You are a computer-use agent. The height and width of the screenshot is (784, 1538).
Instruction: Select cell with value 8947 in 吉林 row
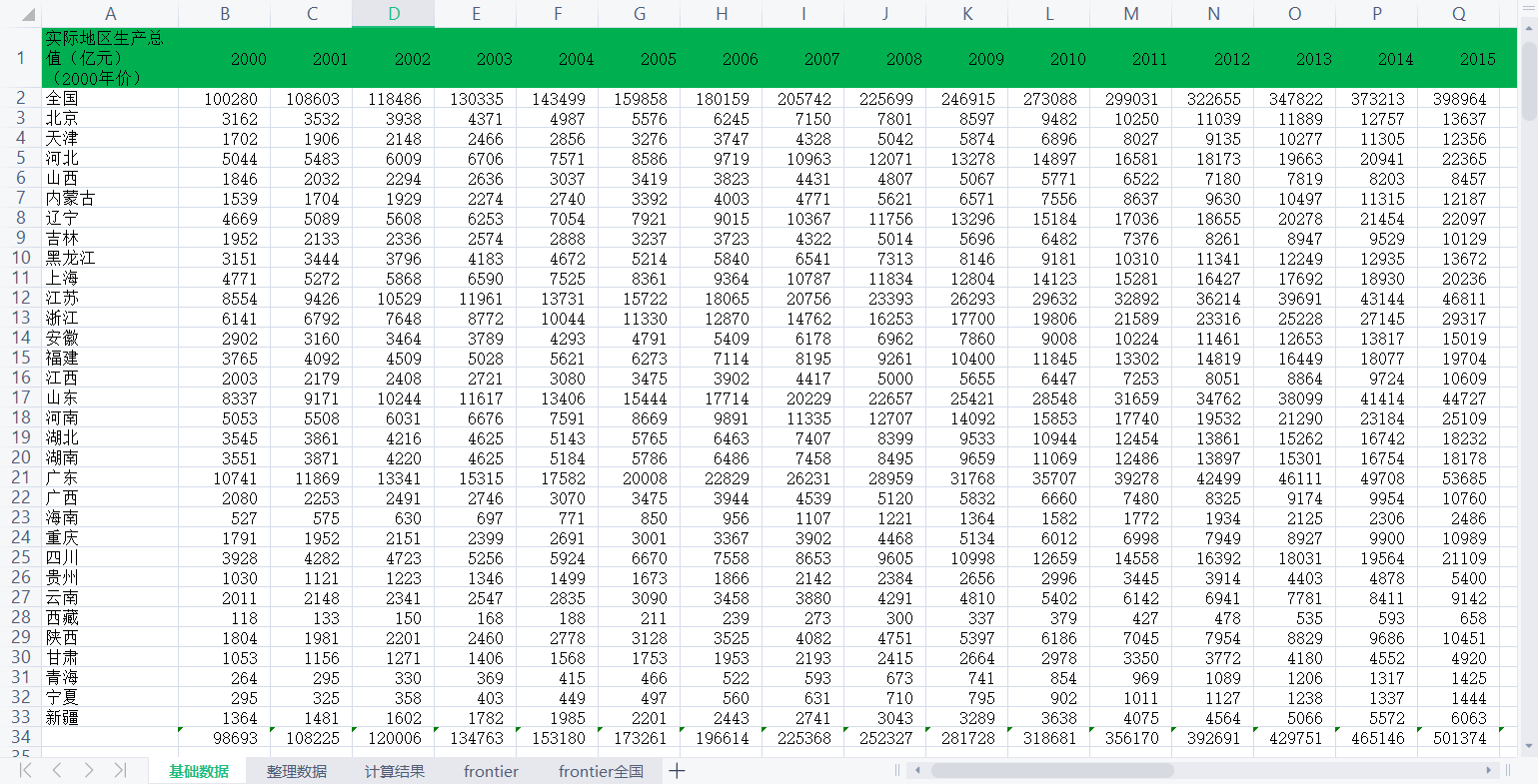[x=1295, y=238]
